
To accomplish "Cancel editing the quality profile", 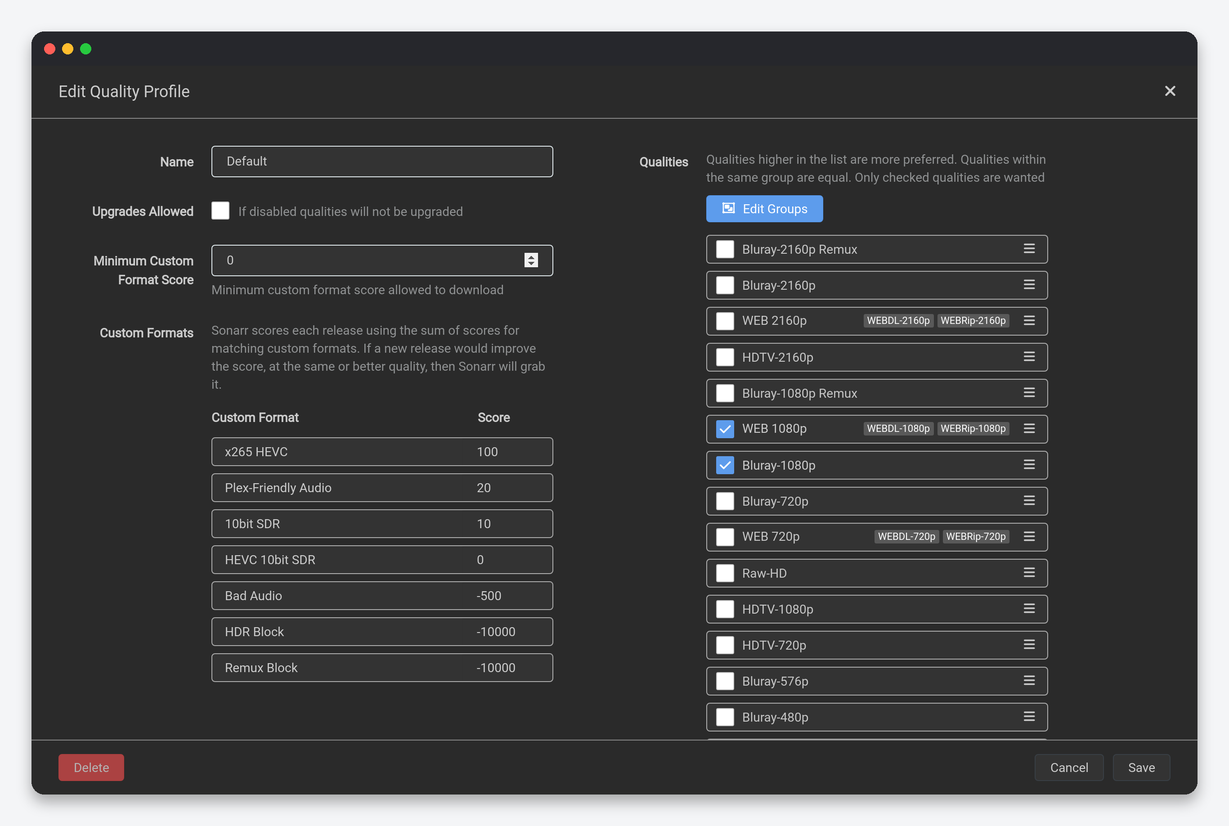I will pos(1069,767).
